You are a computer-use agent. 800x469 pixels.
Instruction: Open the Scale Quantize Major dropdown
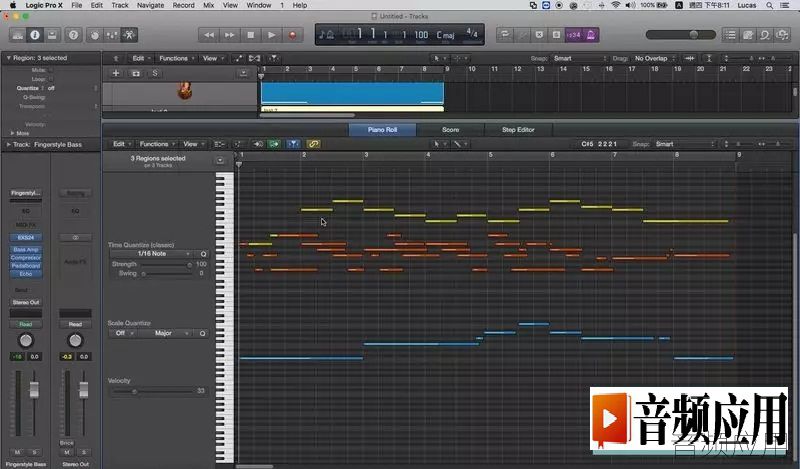pyautogui.click(x=166, y=333)
